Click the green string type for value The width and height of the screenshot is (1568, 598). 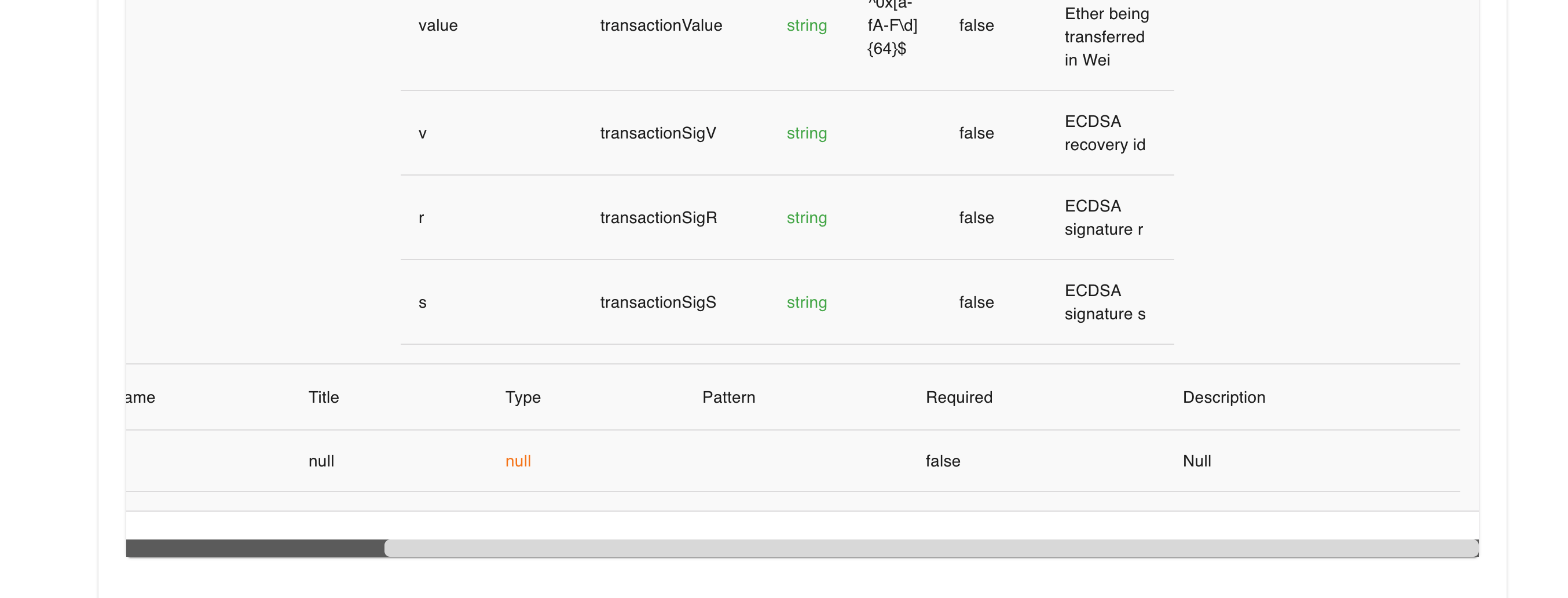[x=807, y=25]
